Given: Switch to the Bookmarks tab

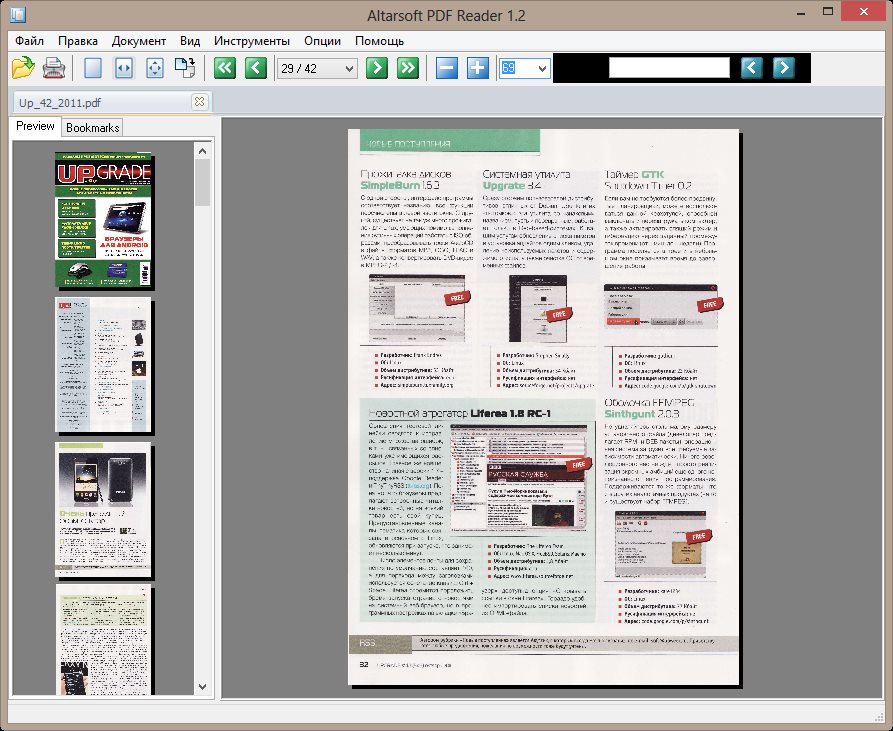Looking at the screenshot, I should point(92,127).
